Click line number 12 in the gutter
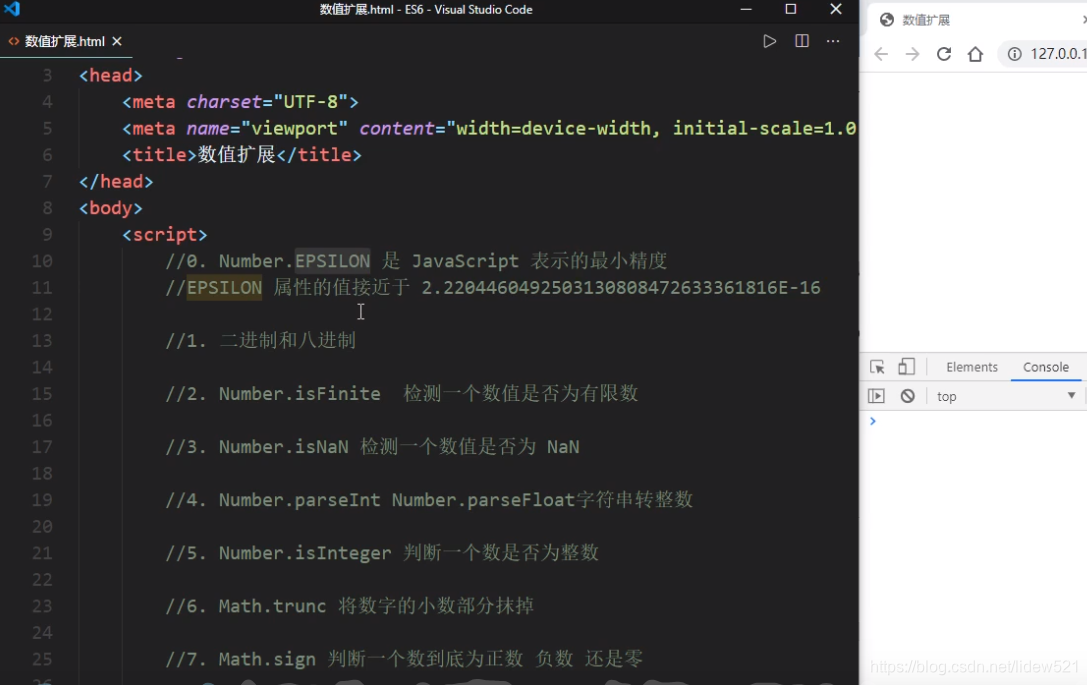The height and width of the screenshot is (685, 1087). tap(42, 314)
